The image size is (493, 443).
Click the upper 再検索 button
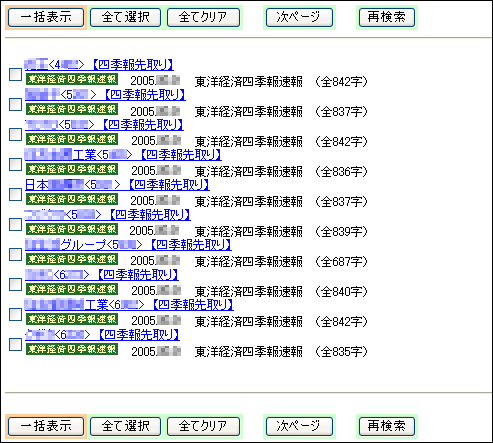pos(387,17)
